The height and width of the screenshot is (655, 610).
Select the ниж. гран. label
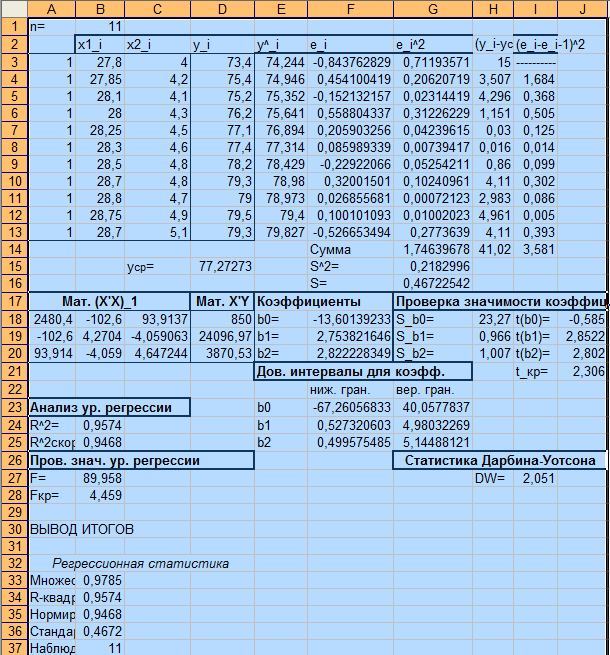[x=351, y=390]
